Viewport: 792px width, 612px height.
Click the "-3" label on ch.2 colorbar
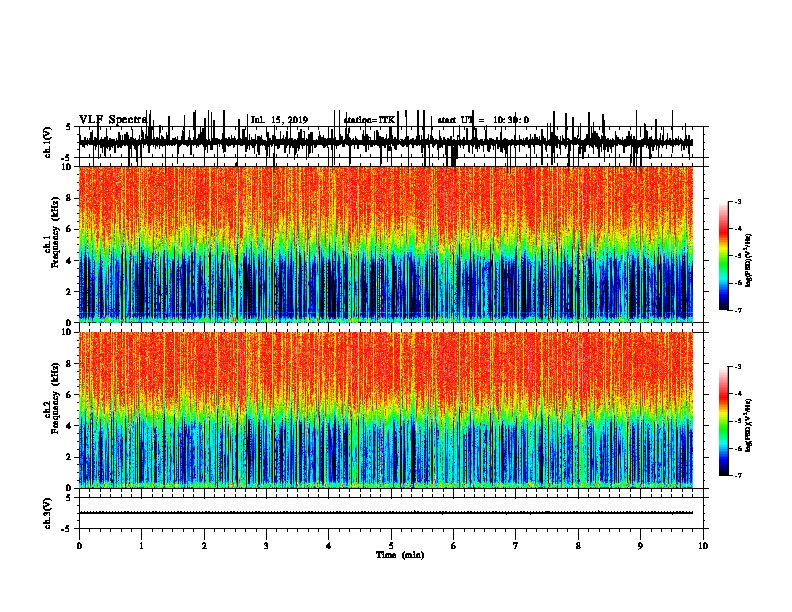[738, 367]
